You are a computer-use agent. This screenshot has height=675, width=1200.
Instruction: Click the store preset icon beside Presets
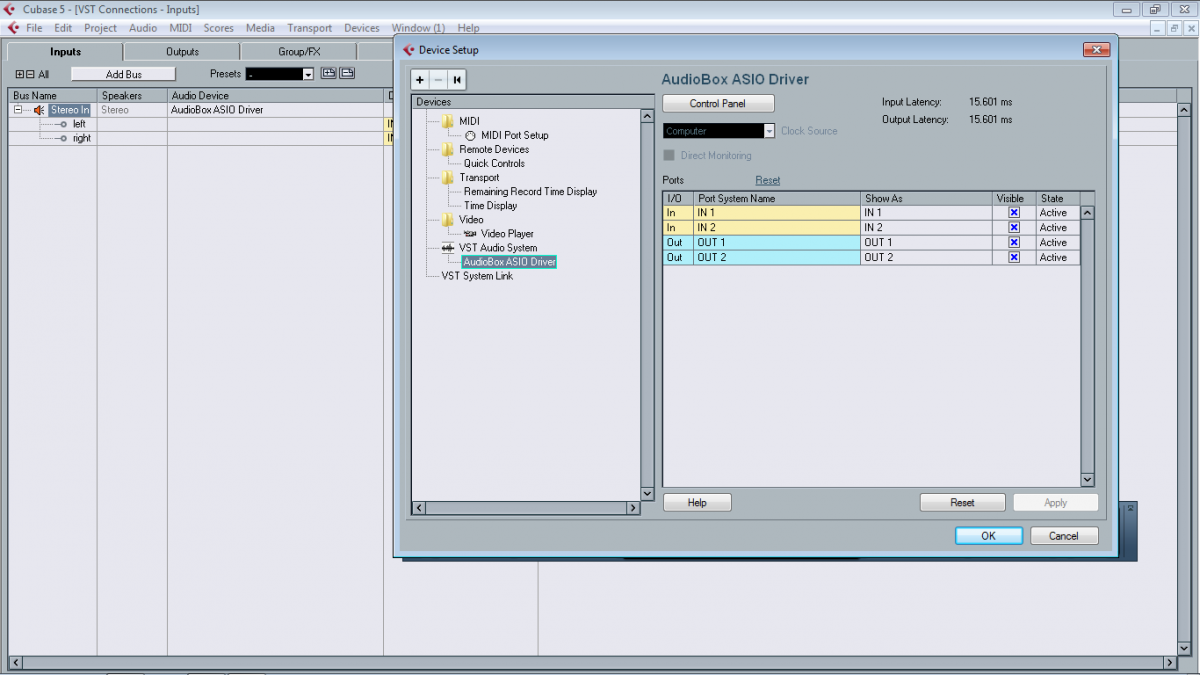328,73
